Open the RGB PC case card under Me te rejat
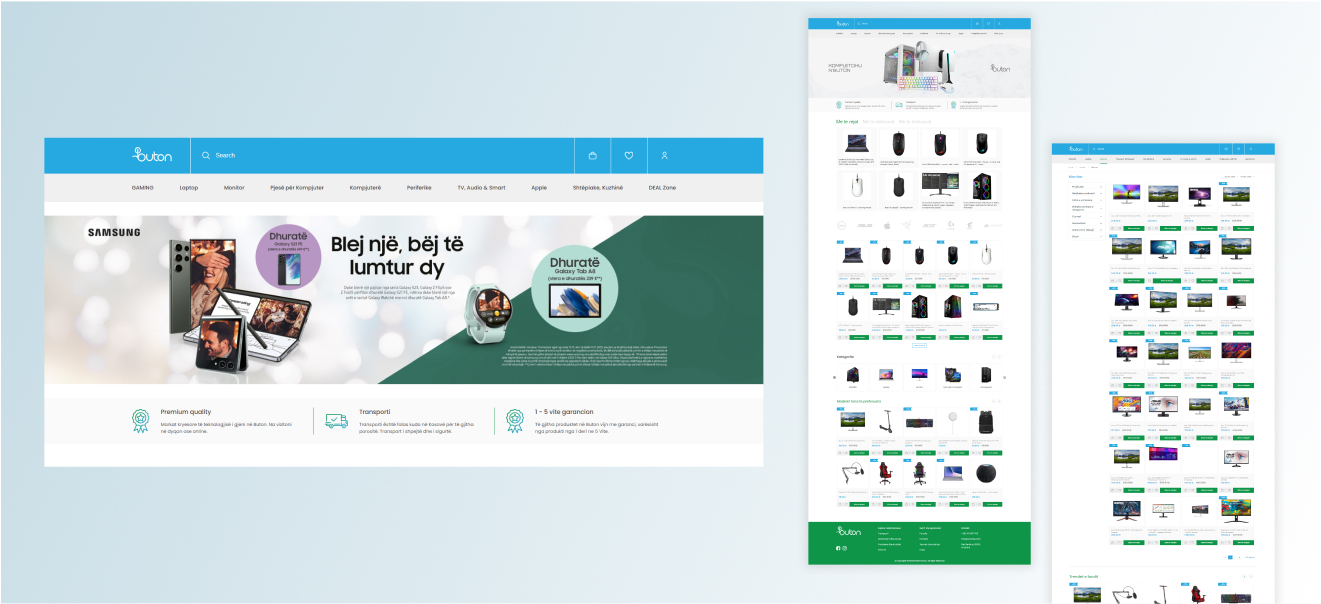The image size is (1321, 604). tap(980, 189)
